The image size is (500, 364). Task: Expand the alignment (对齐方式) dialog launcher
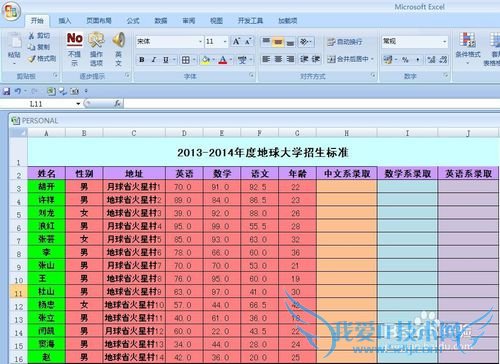pyautogui.click(x=373, y=75)
